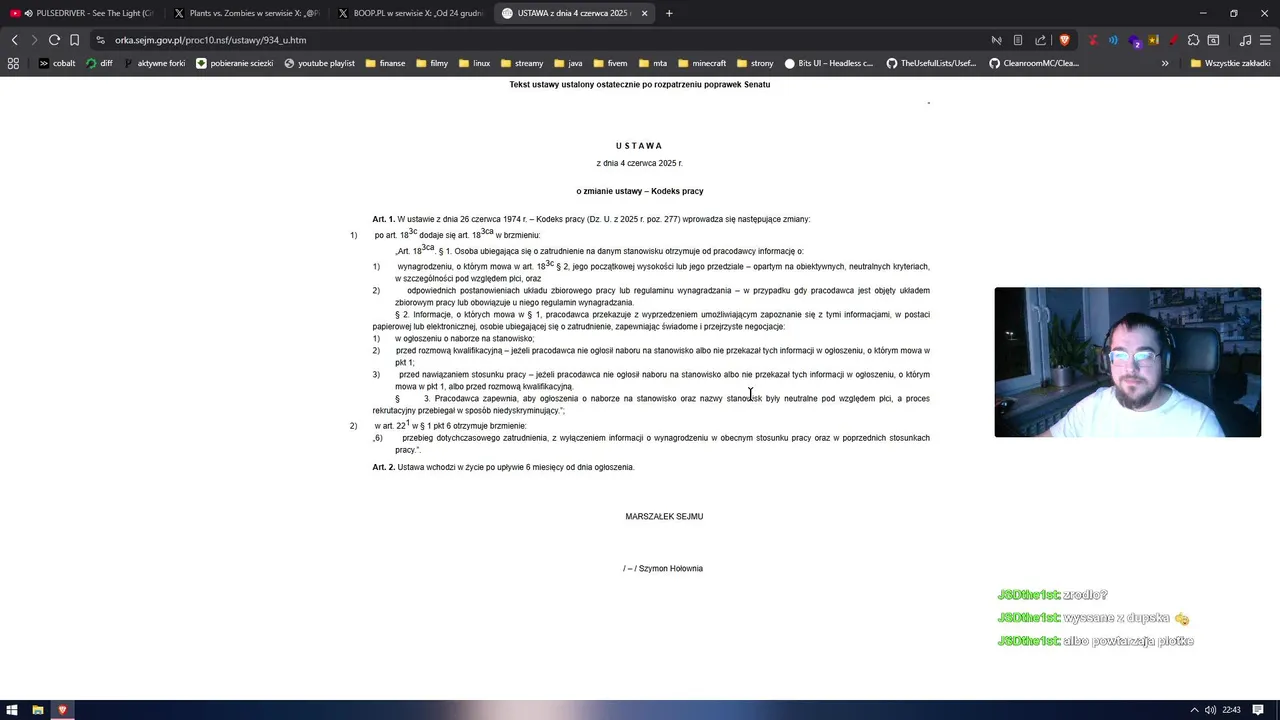Image resolution: width=1280 pixels, height=720 pixels.
Task: Open the Bits UI – Headless bookmark
Action: point(829,63)
